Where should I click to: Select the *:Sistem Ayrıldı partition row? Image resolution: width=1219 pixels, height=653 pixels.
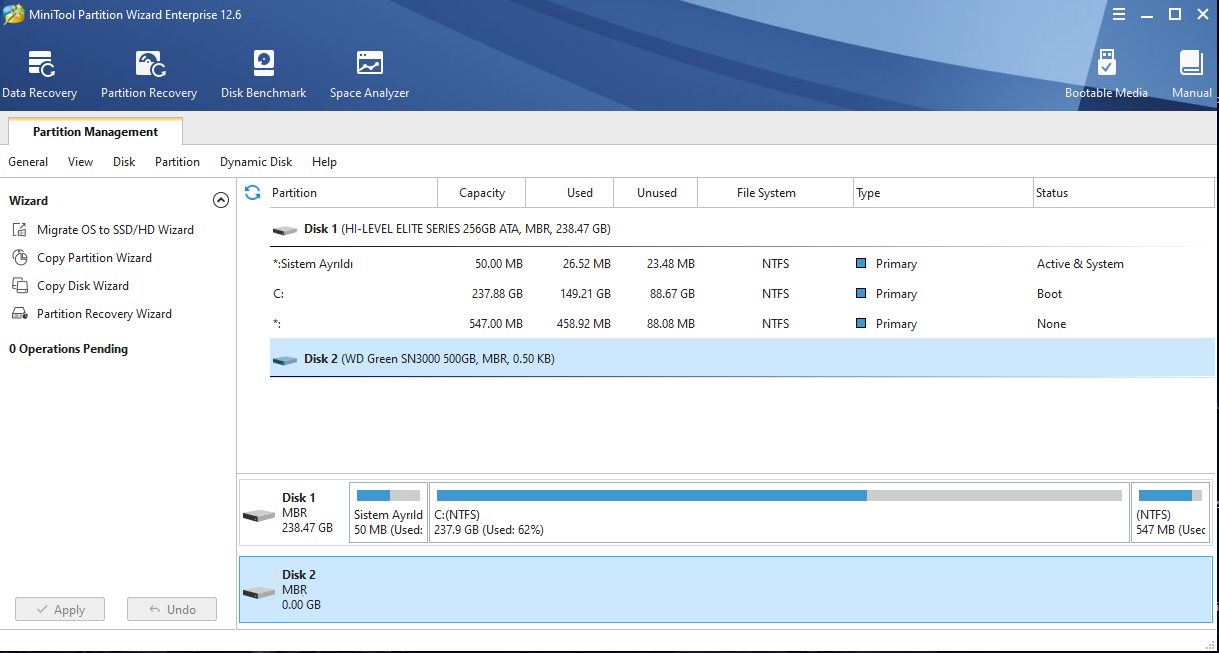pos(742,264)
